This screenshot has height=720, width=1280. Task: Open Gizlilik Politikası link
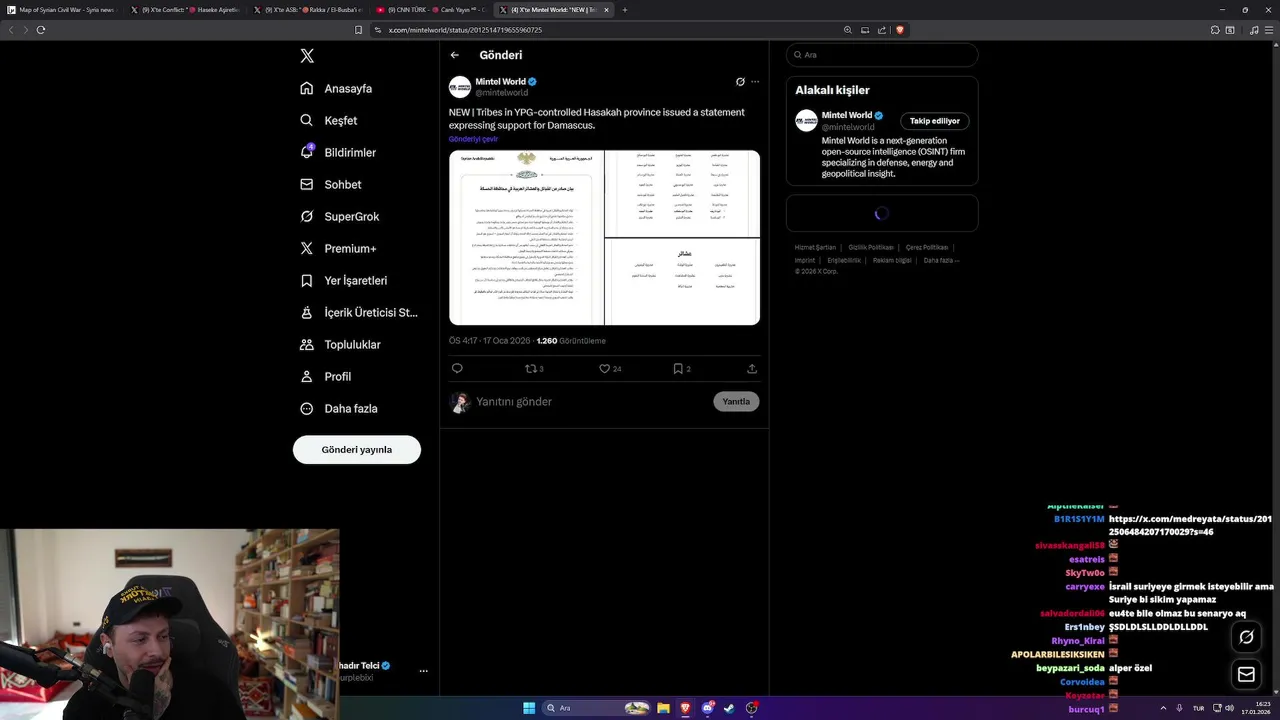click(871, 247)
